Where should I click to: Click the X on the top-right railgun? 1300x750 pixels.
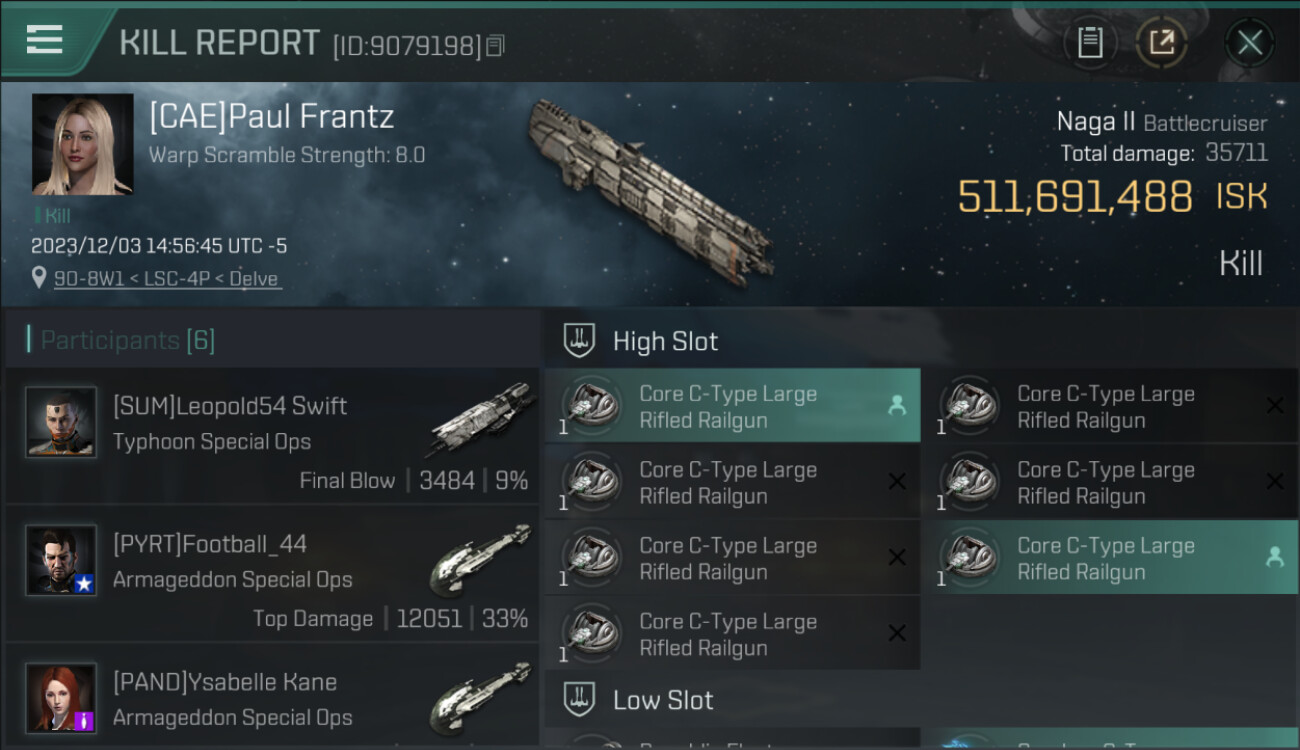click(1274, 406)
